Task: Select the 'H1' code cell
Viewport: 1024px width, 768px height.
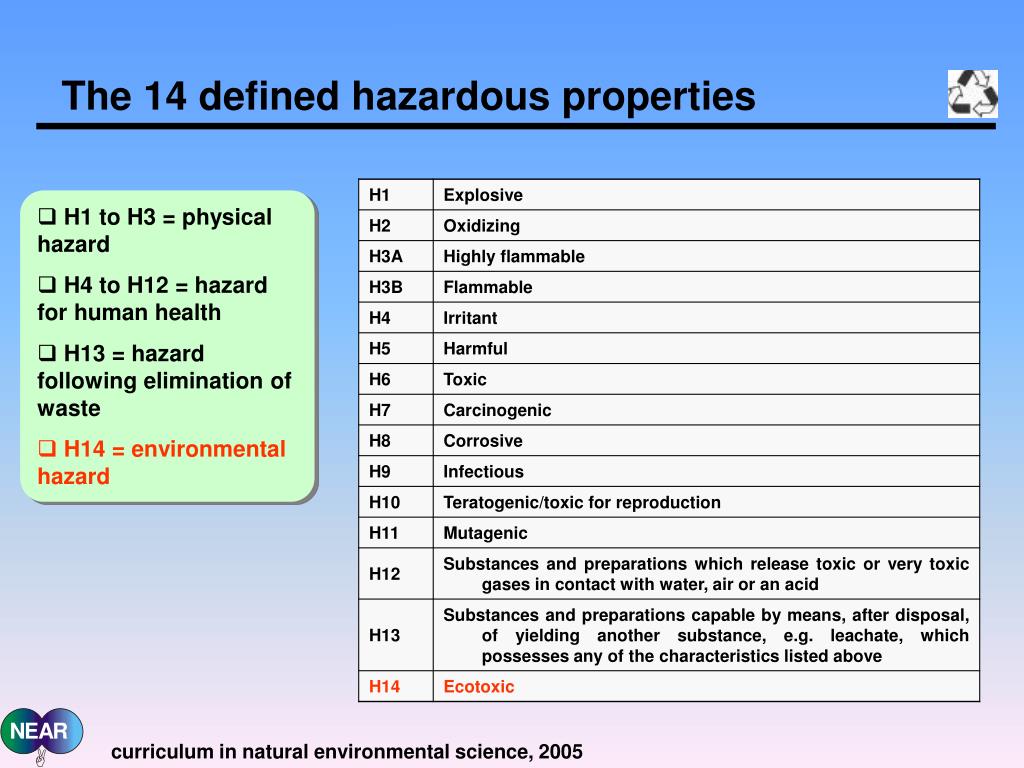Action: tap(396, 195)
